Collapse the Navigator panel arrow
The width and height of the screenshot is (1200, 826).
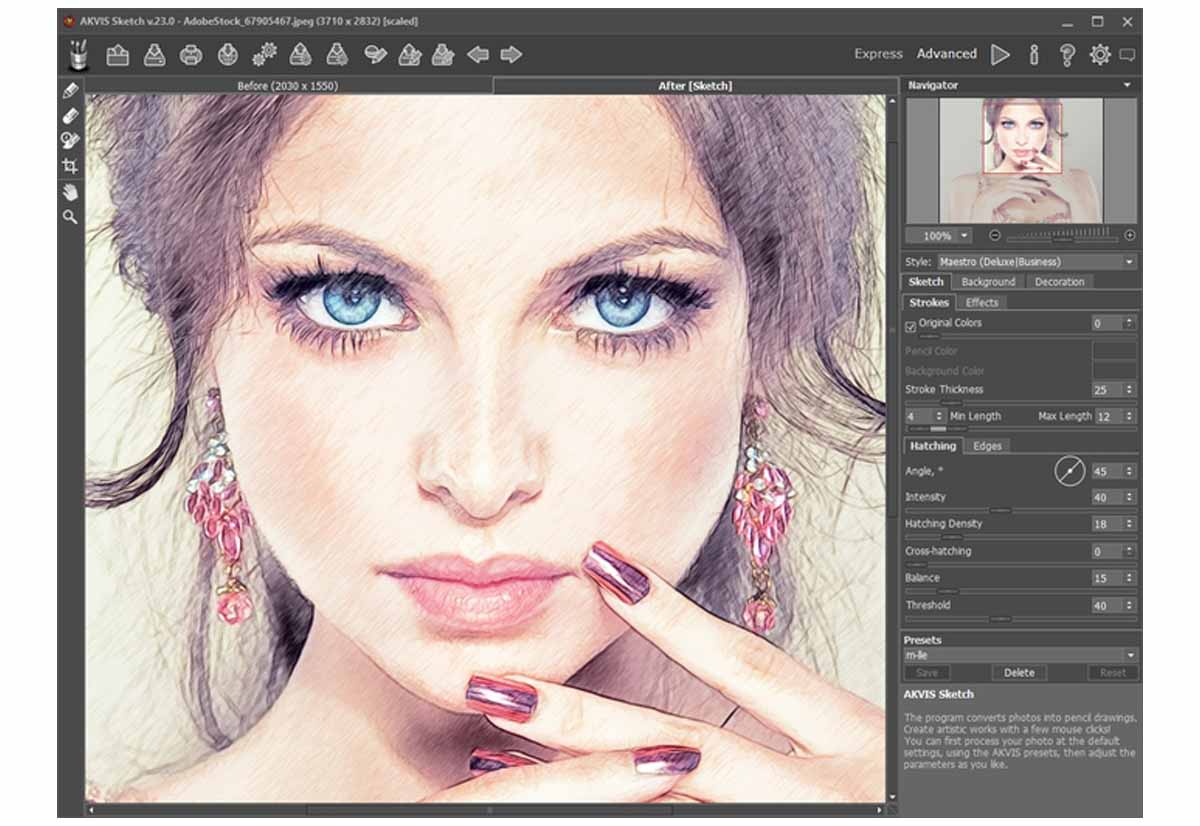1129,86
